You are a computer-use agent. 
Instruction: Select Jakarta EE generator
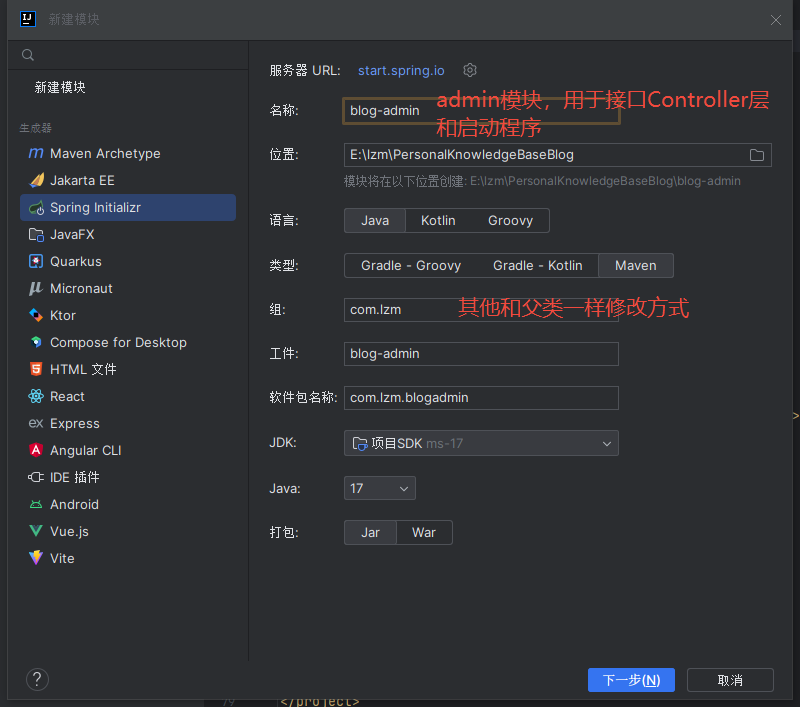128,181
